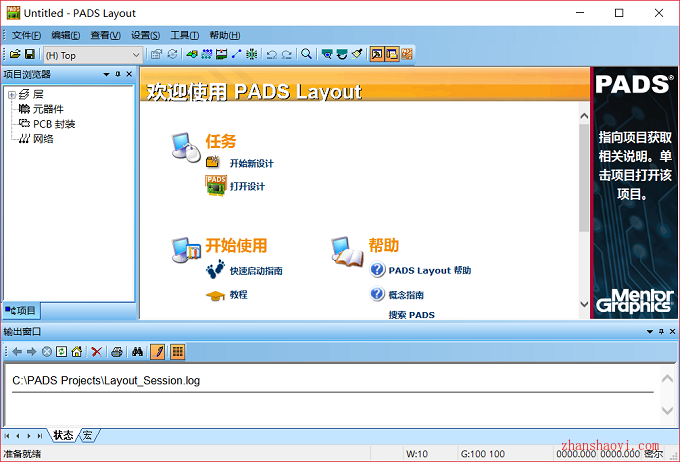Toggle the Project Explorer toolbar button
Viewport: 680px width, 462px height.
[392, 54]
